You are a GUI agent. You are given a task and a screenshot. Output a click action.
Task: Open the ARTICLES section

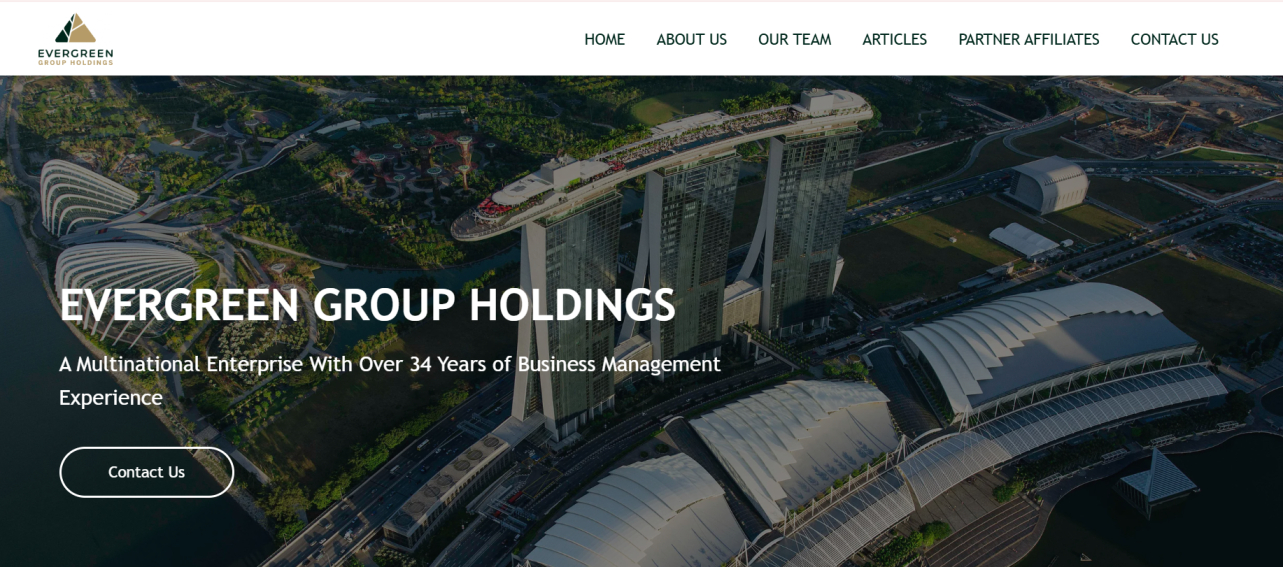(x=894, y=40)
